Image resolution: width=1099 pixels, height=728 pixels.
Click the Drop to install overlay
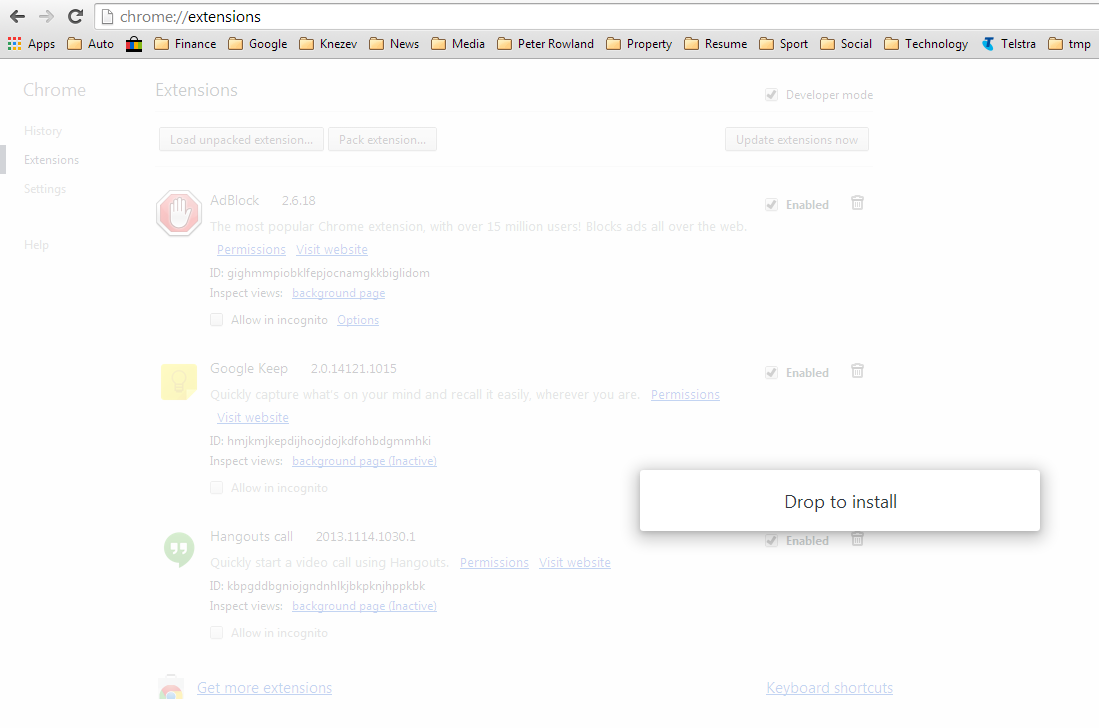coord(840,500)
